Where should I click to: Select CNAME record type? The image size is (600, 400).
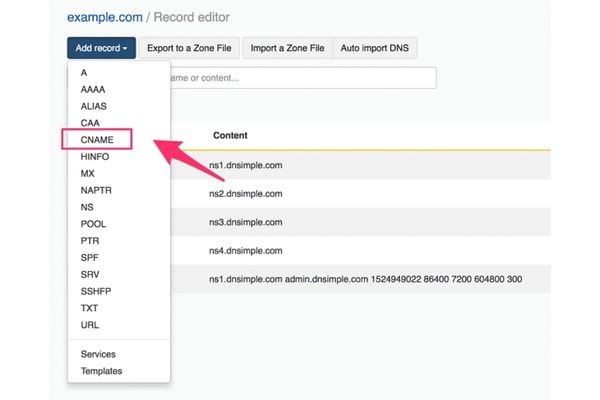(119, 140)
